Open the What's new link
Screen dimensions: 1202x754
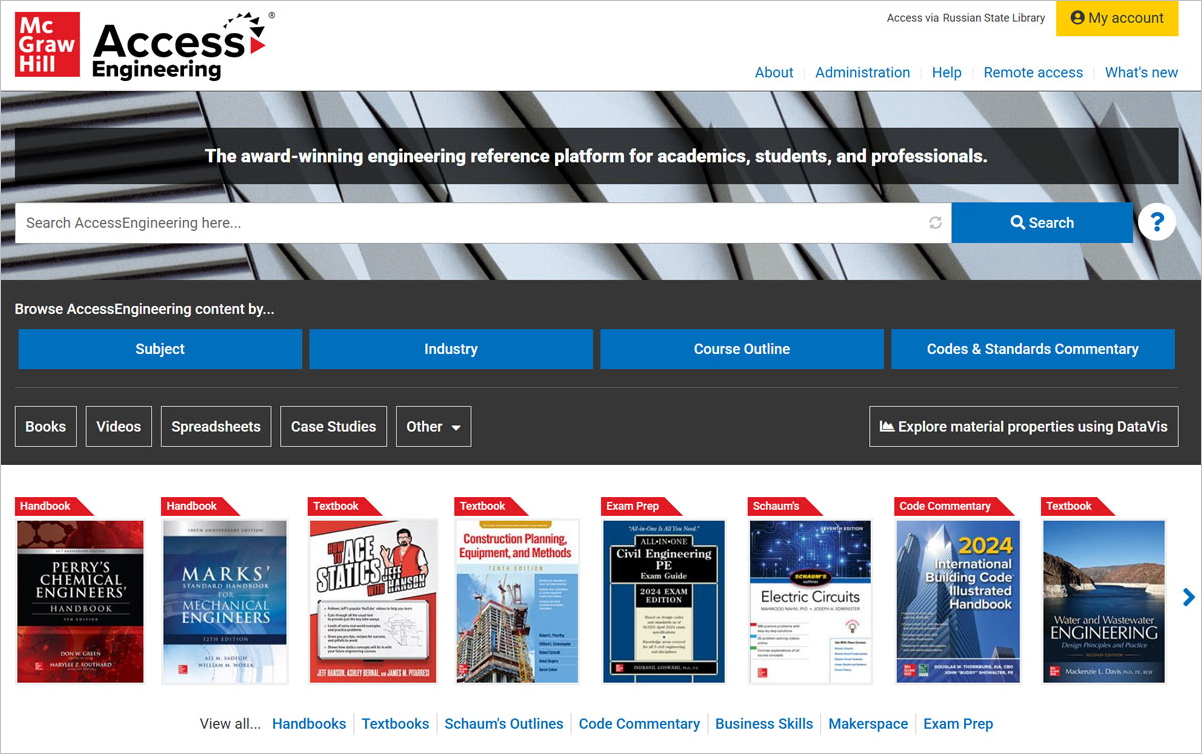1141,72
